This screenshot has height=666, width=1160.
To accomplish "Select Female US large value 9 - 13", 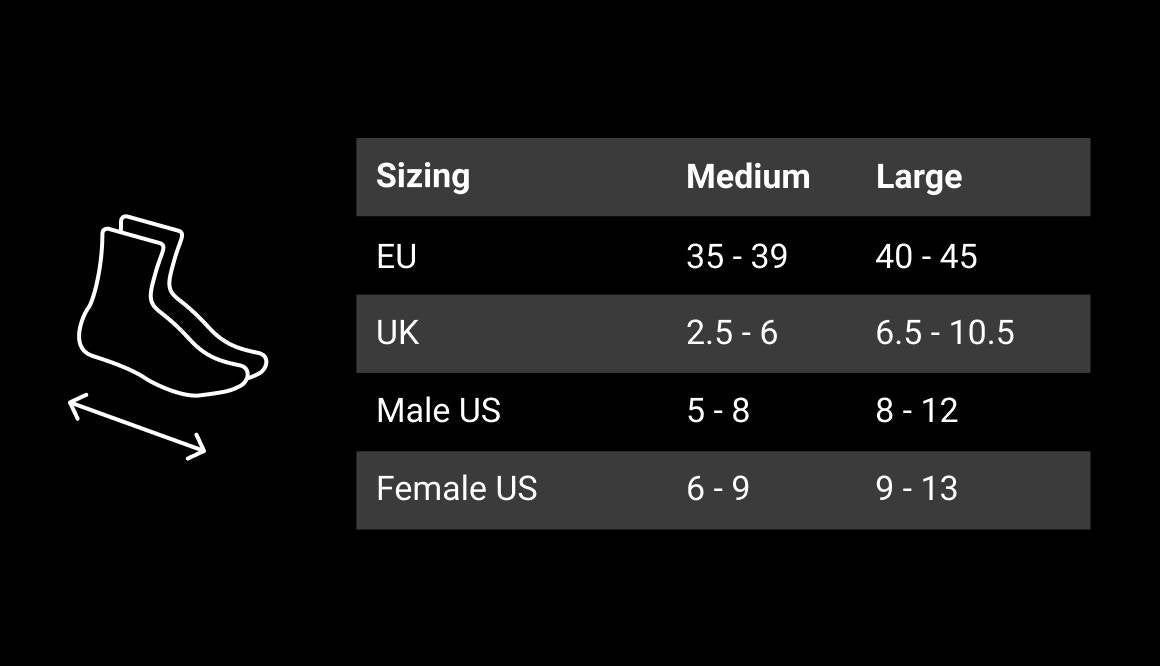I will (917, 488).
